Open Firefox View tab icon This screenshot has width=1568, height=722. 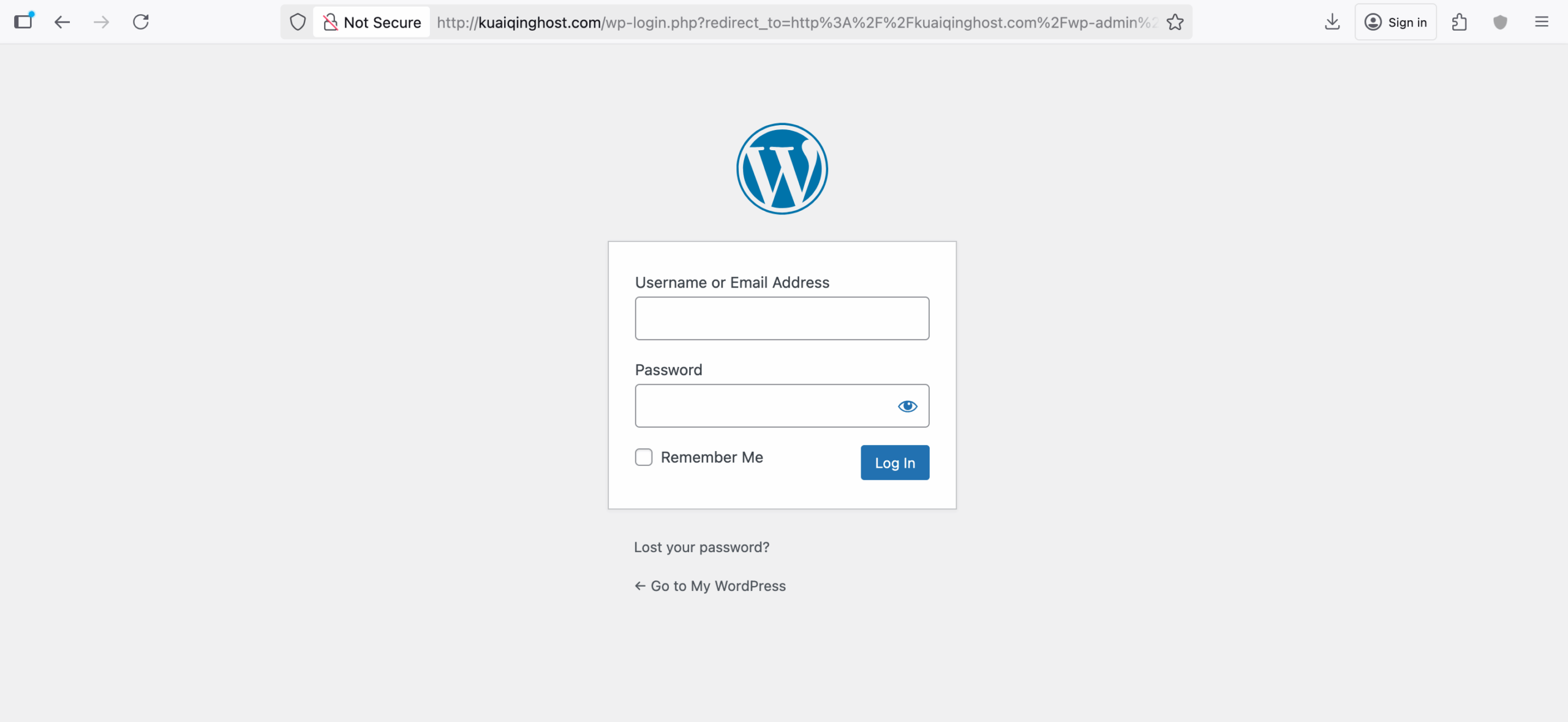coord(23,22)
